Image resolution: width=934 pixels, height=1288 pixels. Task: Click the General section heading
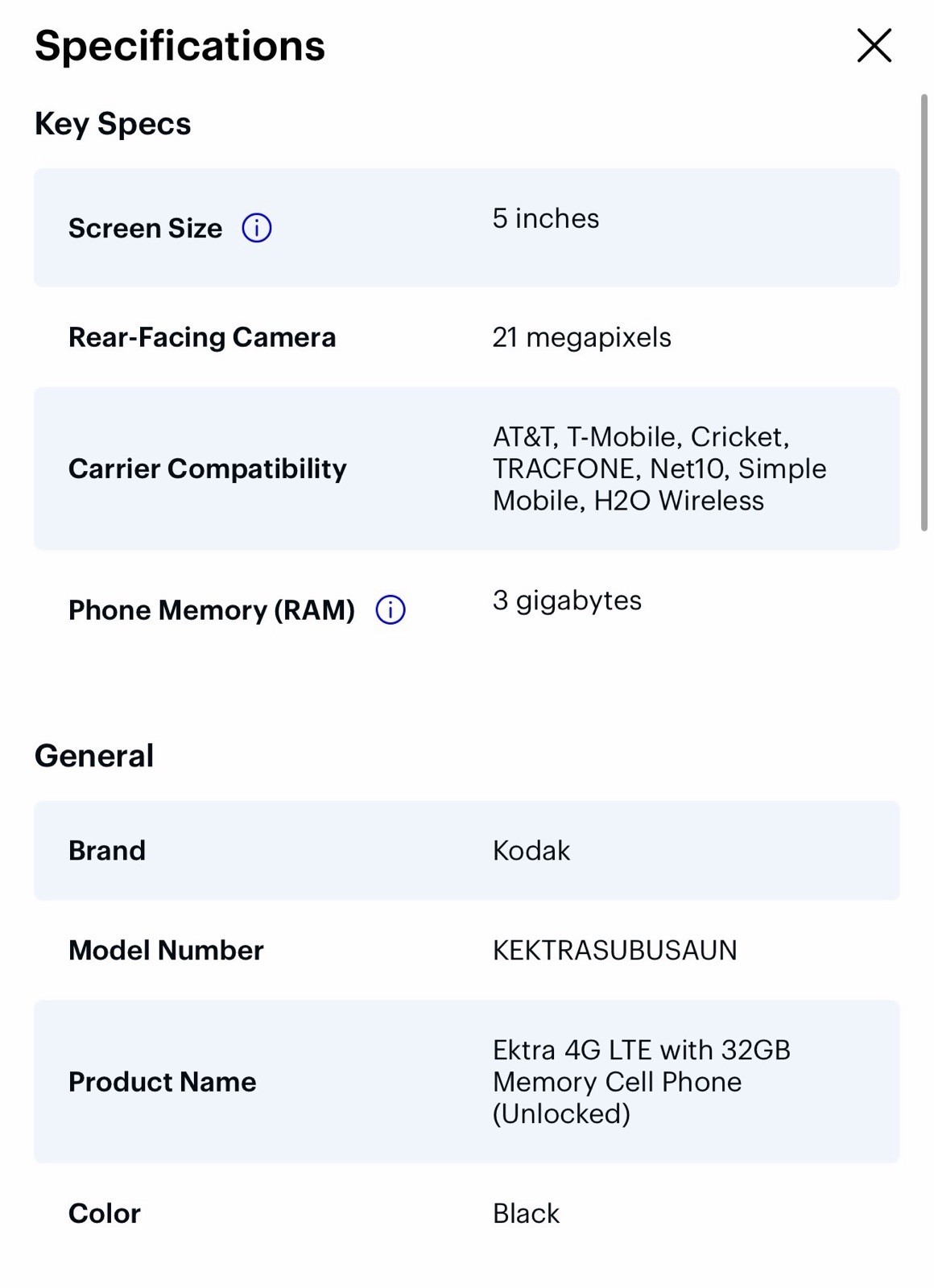94,755
